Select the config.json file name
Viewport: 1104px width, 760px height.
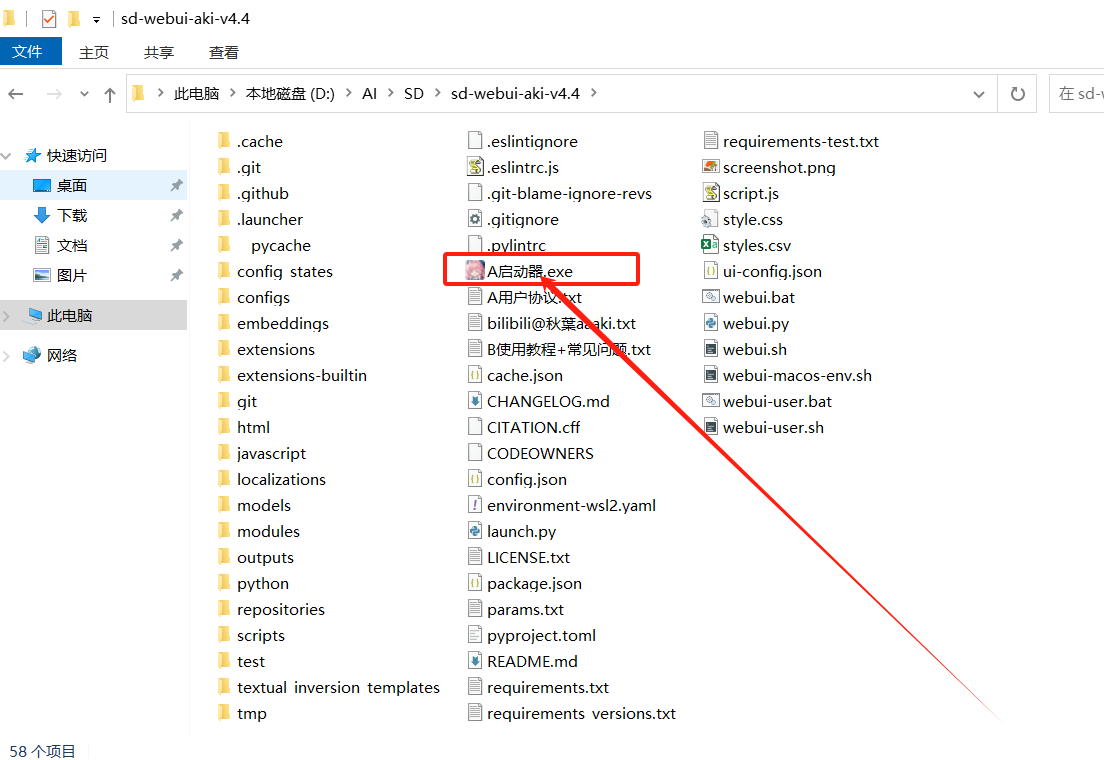coord(527,480)
